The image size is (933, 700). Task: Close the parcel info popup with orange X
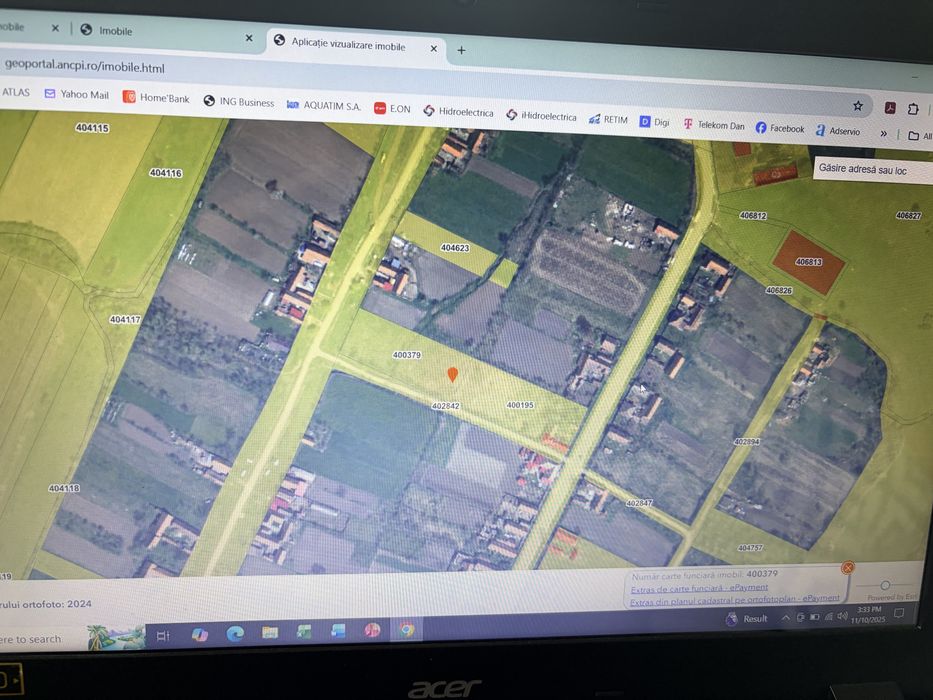pyautogui.click(x=847, y=567)
